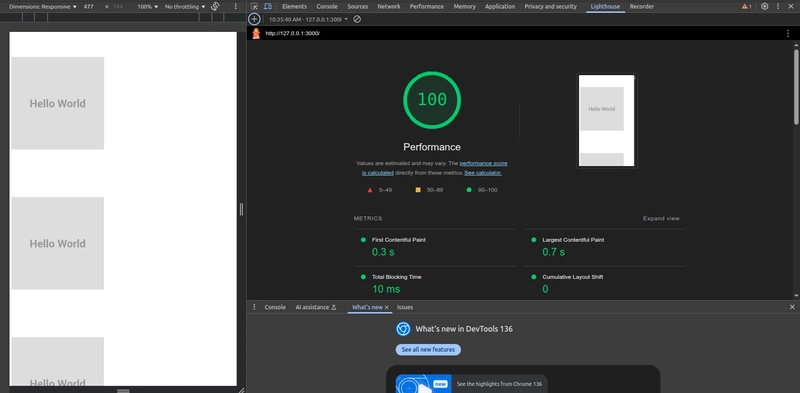Open the Issues drawer tab
The width and height of the screenshot is (800, 393).
coord(405,307)
